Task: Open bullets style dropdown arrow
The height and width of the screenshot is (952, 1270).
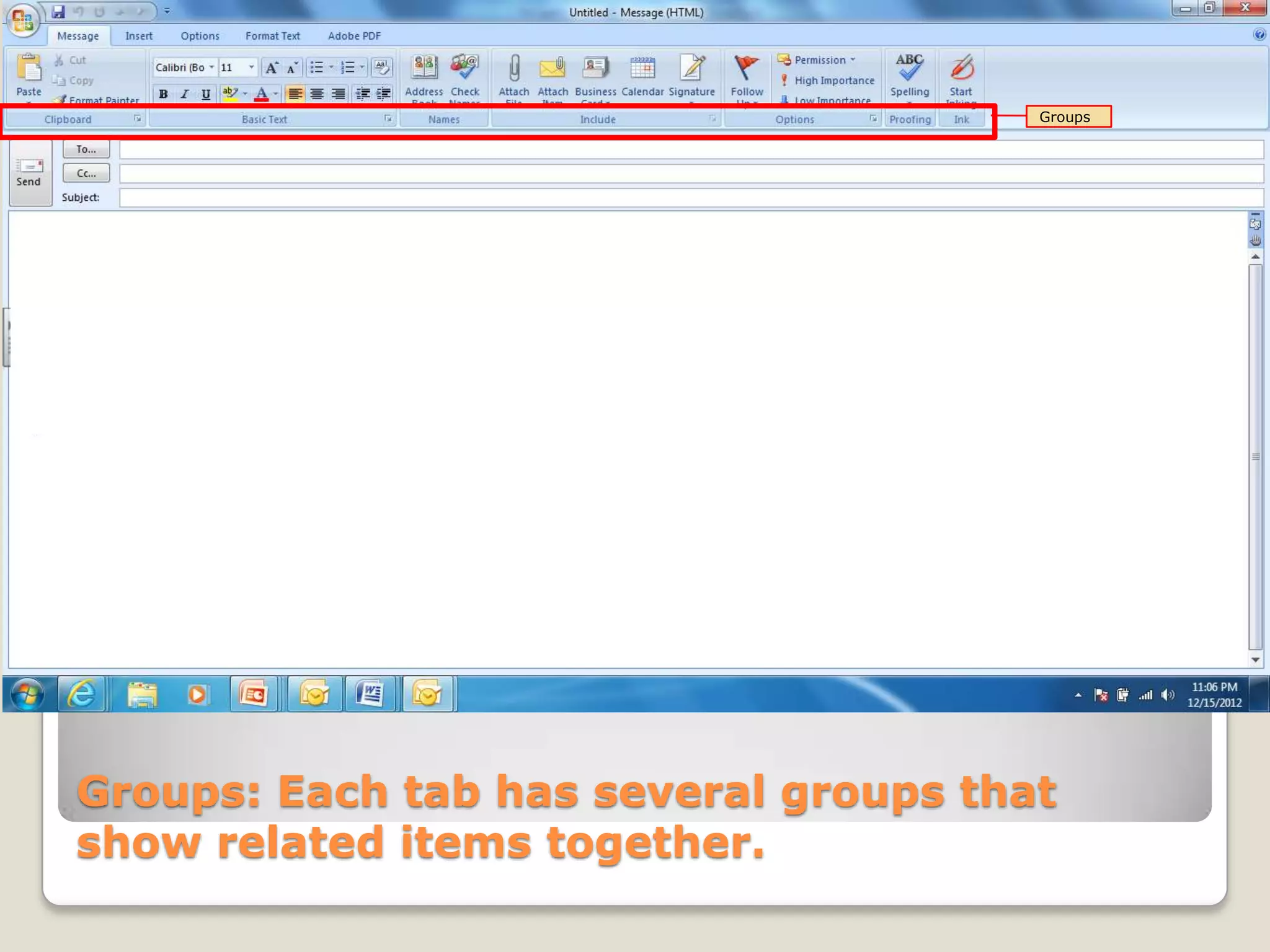Action: click(x=331, y=68)
